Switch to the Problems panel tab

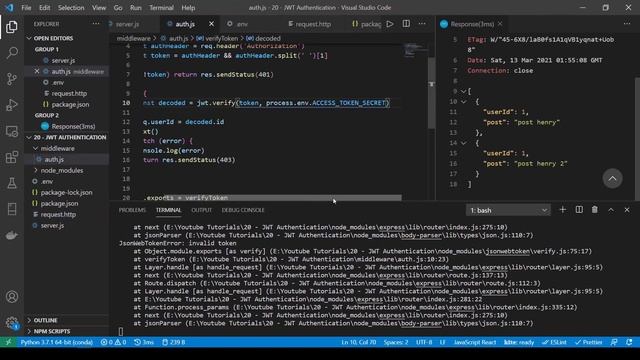coord(132,210)
